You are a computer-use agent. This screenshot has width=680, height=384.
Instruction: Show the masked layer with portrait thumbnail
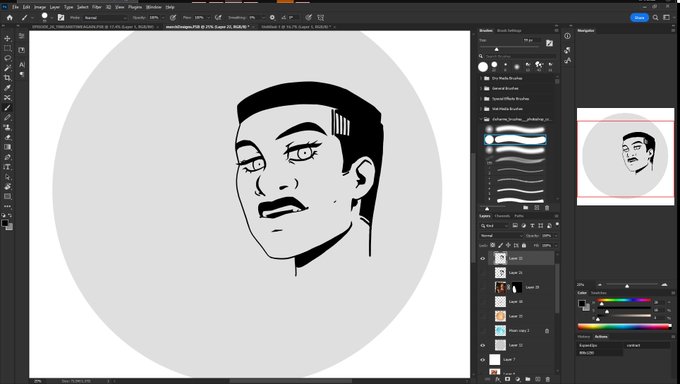coord(483,287)
